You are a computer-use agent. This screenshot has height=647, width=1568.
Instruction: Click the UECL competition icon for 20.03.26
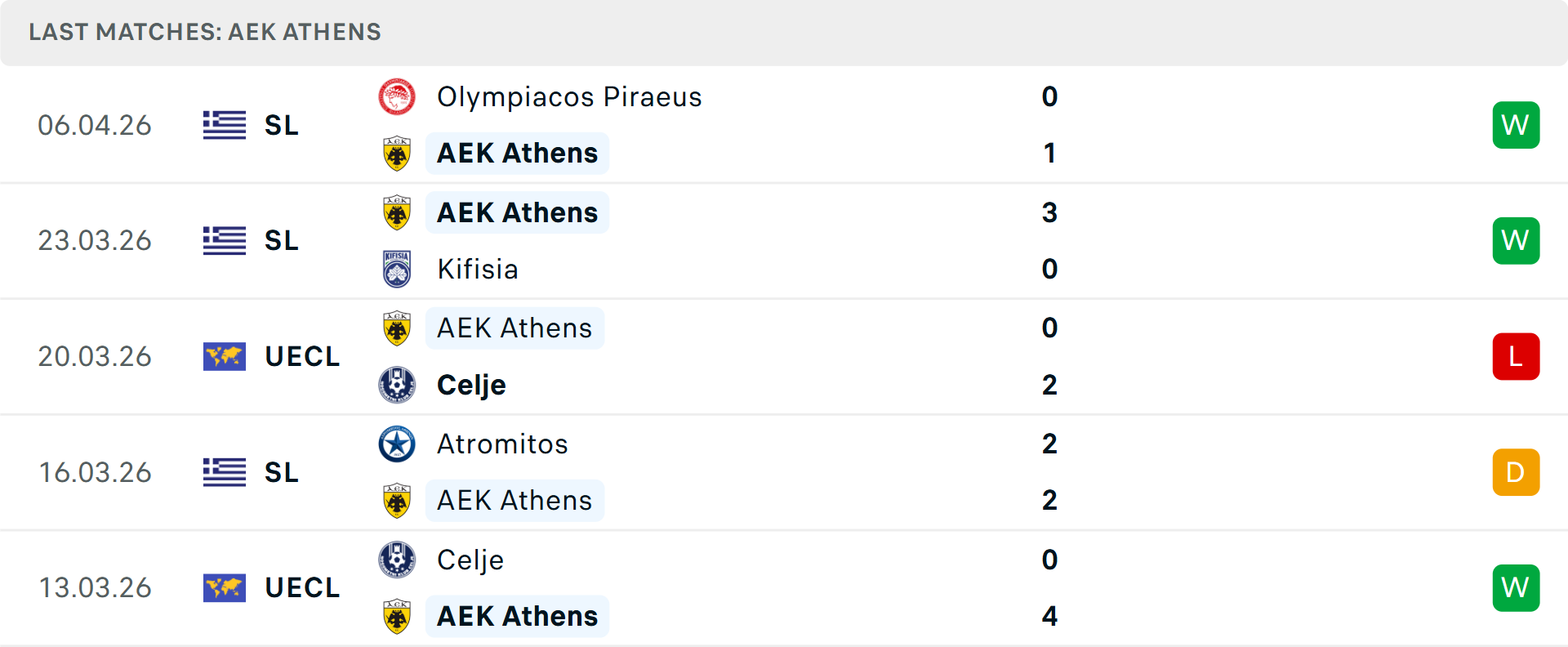224,356
